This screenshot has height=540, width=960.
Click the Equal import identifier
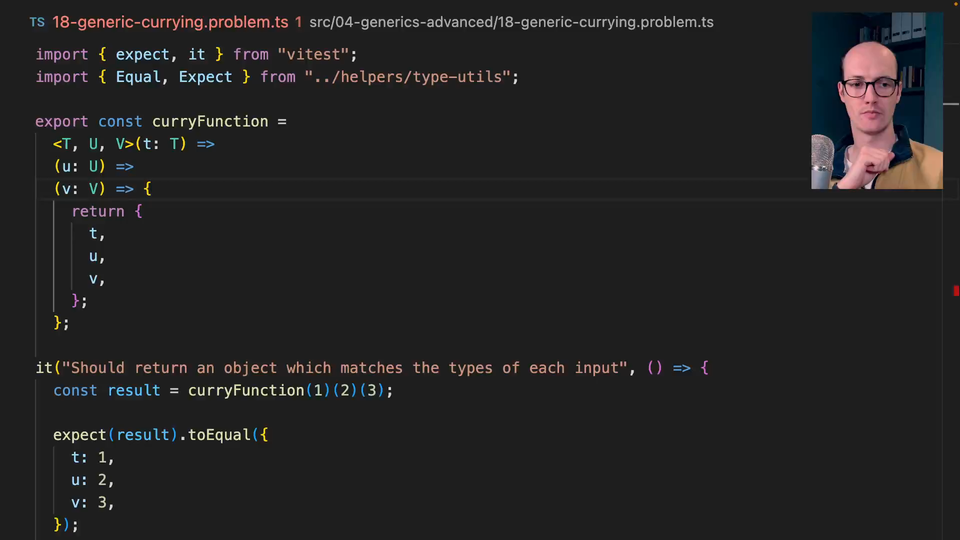(138, 77)
